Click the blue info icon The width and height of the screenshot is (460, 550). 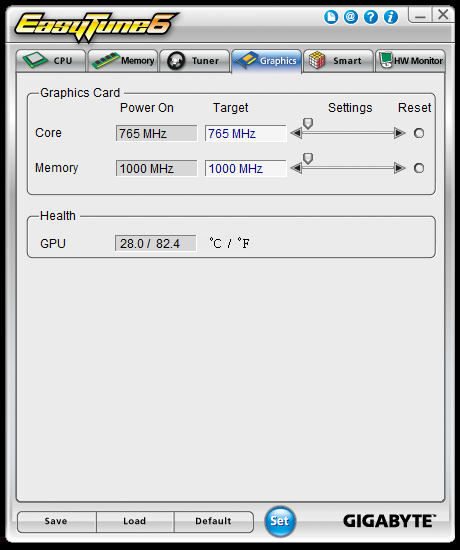click(x=391, y=16)
